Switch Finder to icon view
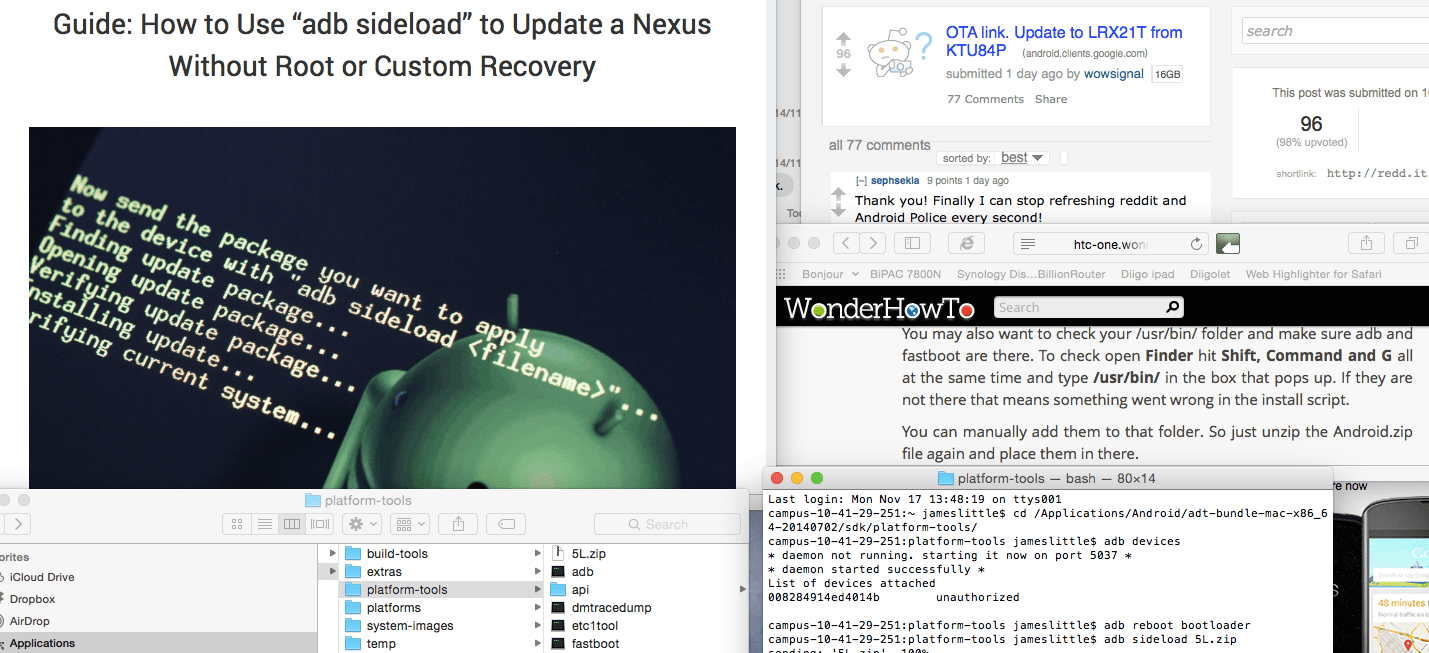The height and width of the screenshot is (653, 1429). [x=237, y=524]
